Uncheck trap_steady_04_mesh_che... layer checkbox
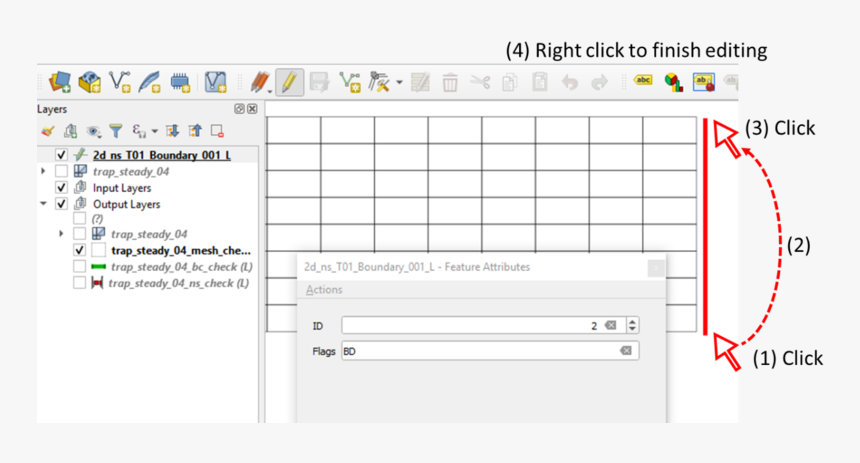 click(x=80, y=250)
